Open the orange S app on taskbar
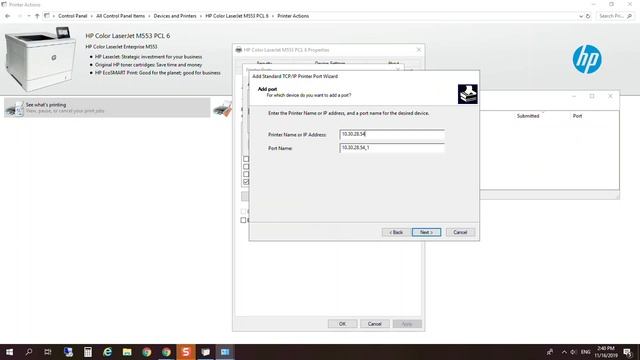 (x=186, y=352)
